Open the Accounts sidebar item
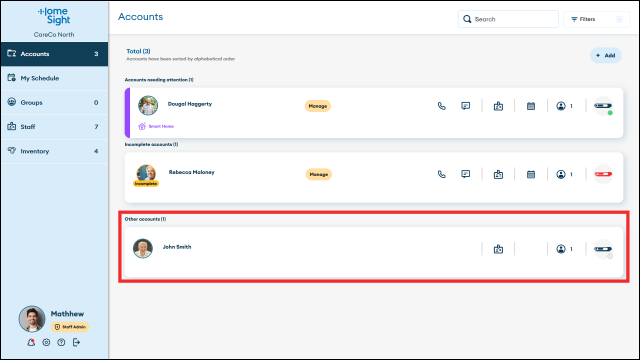640x360 pixels. [54, 54]
